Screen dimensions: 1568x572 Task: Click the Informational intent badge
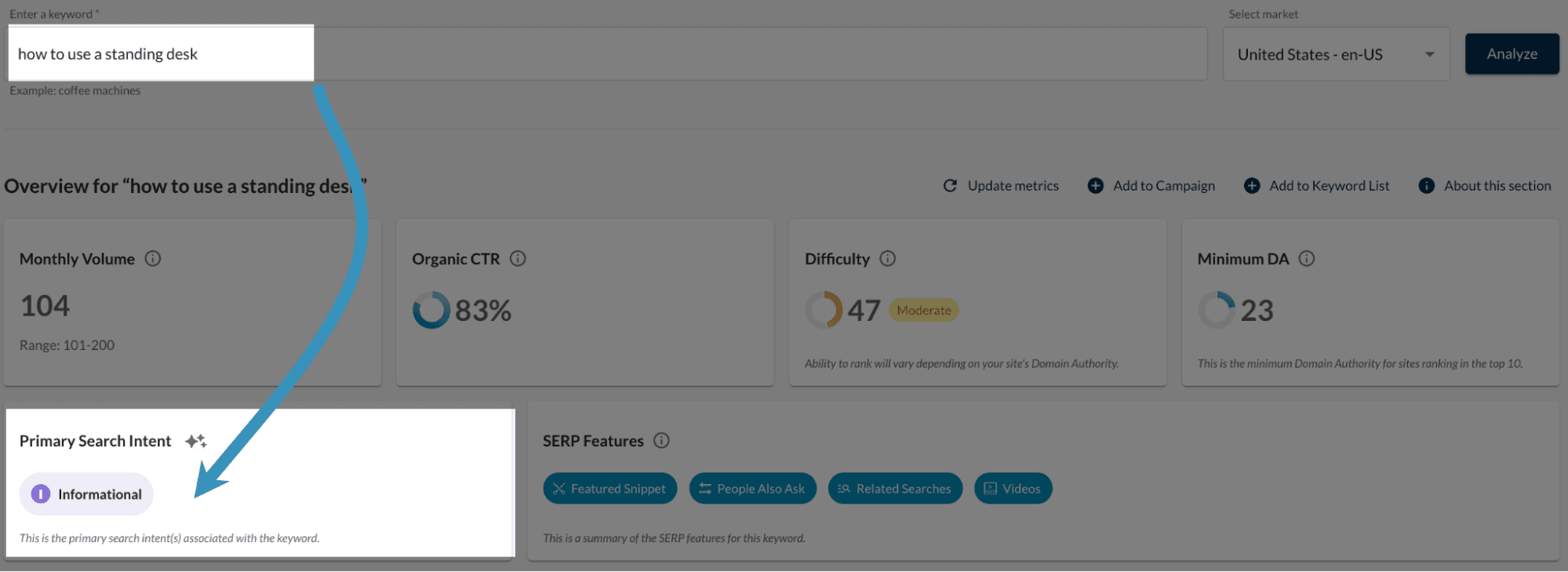[86, 494]
